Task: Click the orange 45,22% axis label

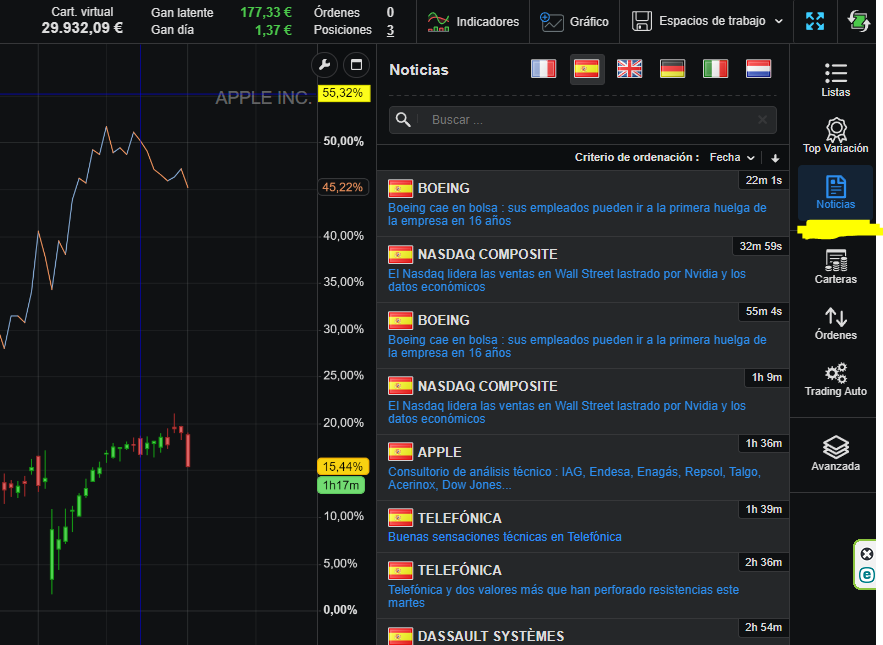Action: click(x=342, y=187)
